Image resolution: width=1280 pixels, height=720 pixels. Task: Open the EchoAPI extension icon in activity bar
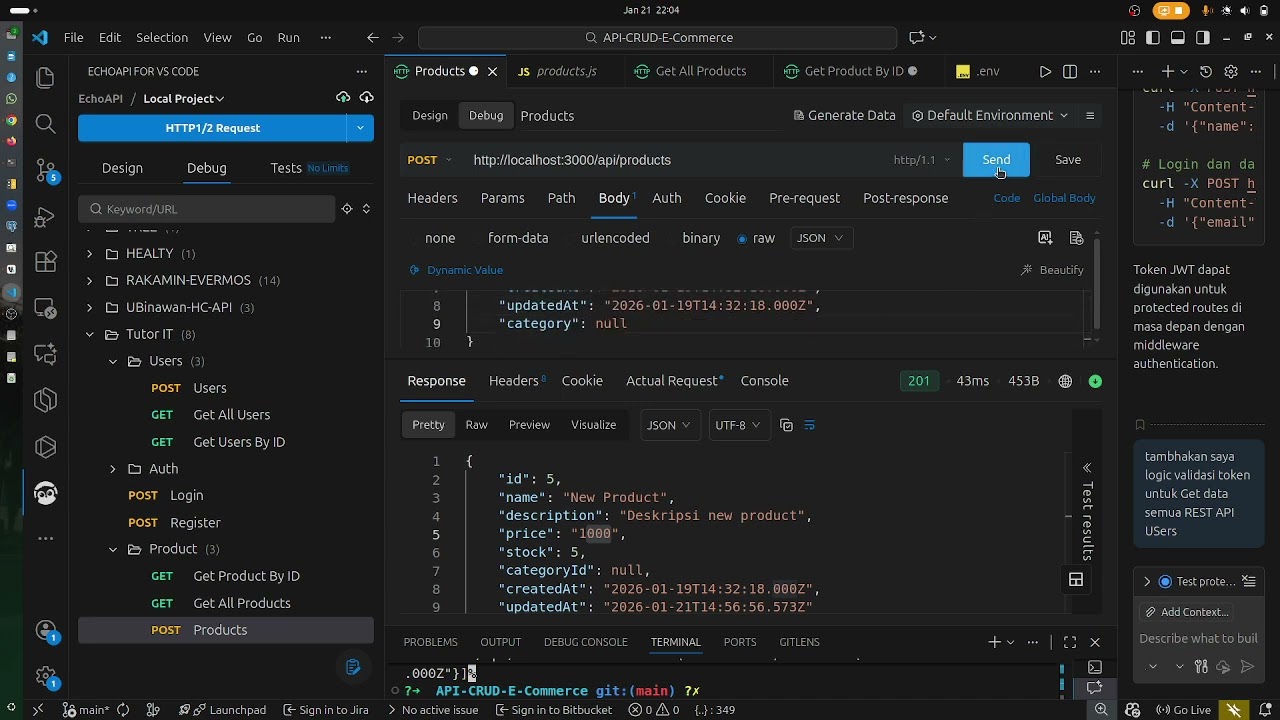(x=45, y=493)
